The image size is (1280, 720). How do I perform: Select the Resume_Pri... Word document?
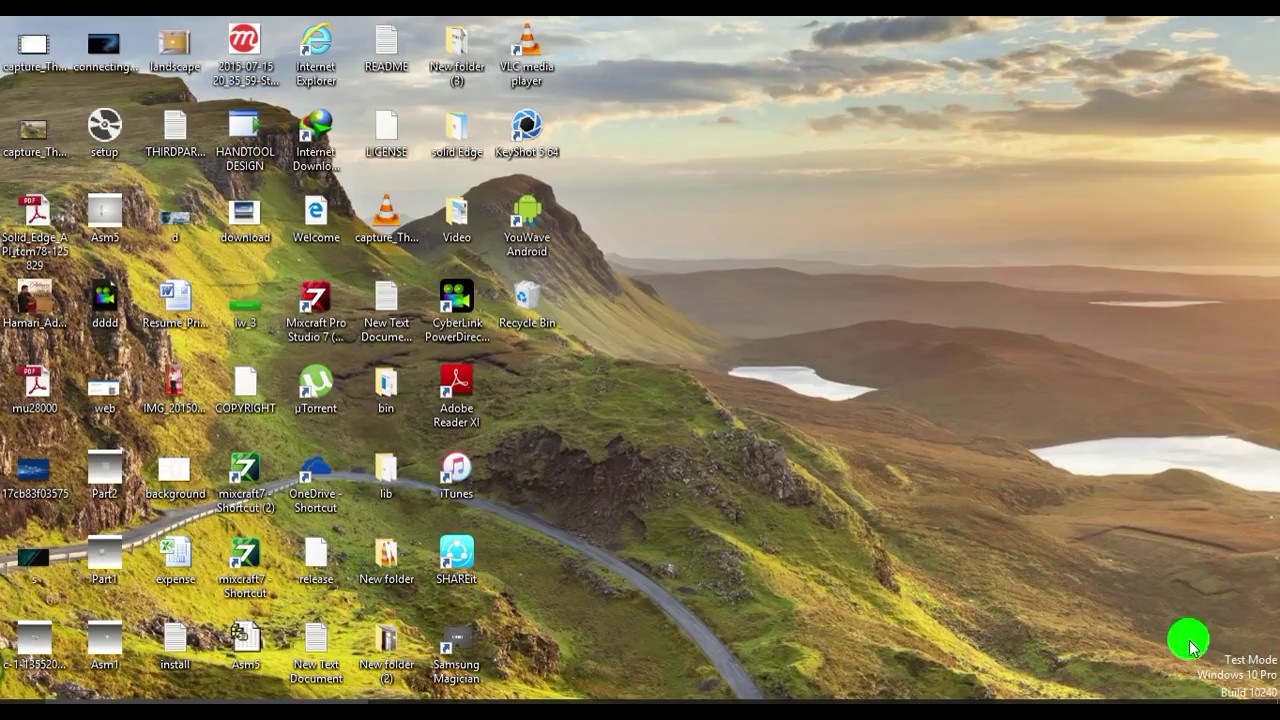(175, 305)
